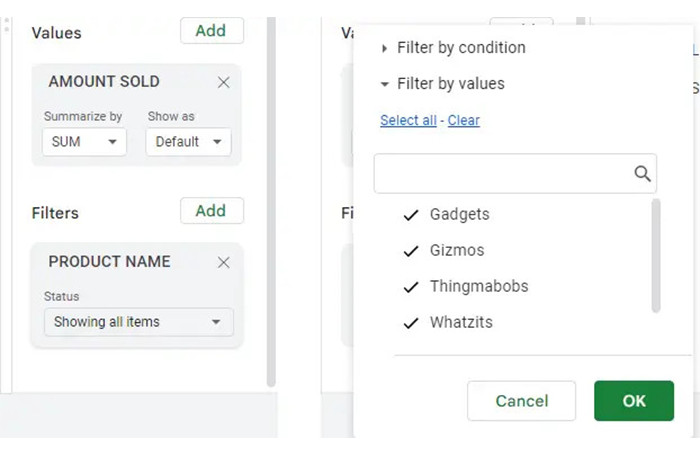Click the filter values search box
Screen dimensions: 700x472
(503, 174)
